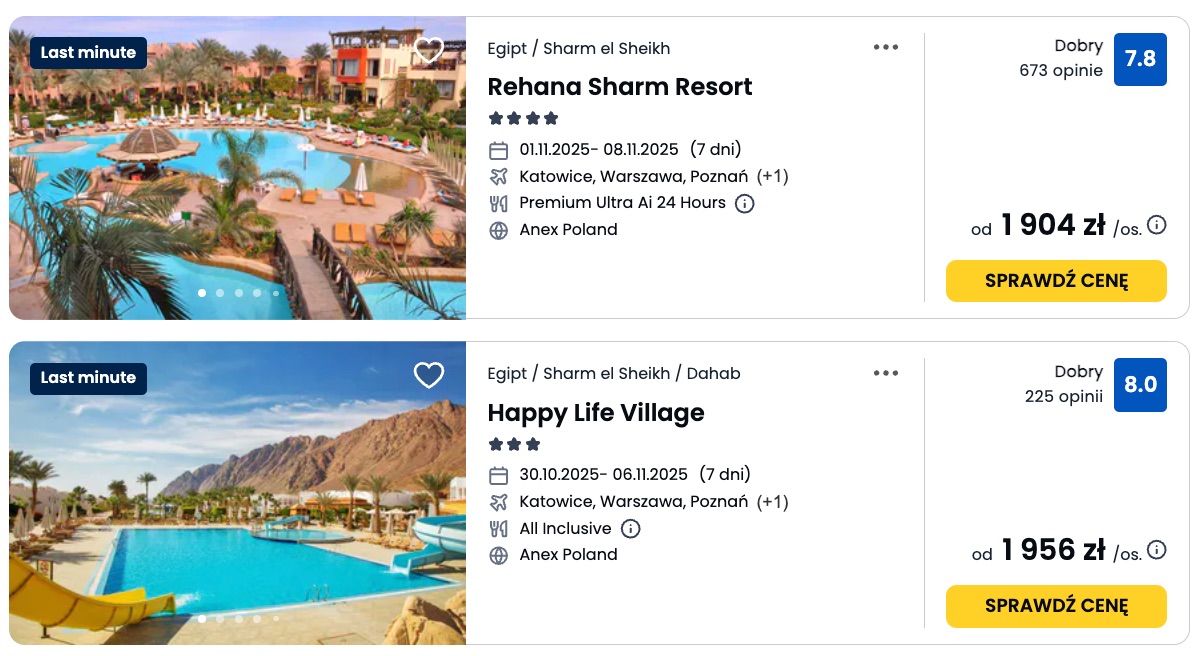The width and height of the screenshot is (1196, 656).
Task: Open Happy Life Village hotel title
Action: (x=596, y=413)
